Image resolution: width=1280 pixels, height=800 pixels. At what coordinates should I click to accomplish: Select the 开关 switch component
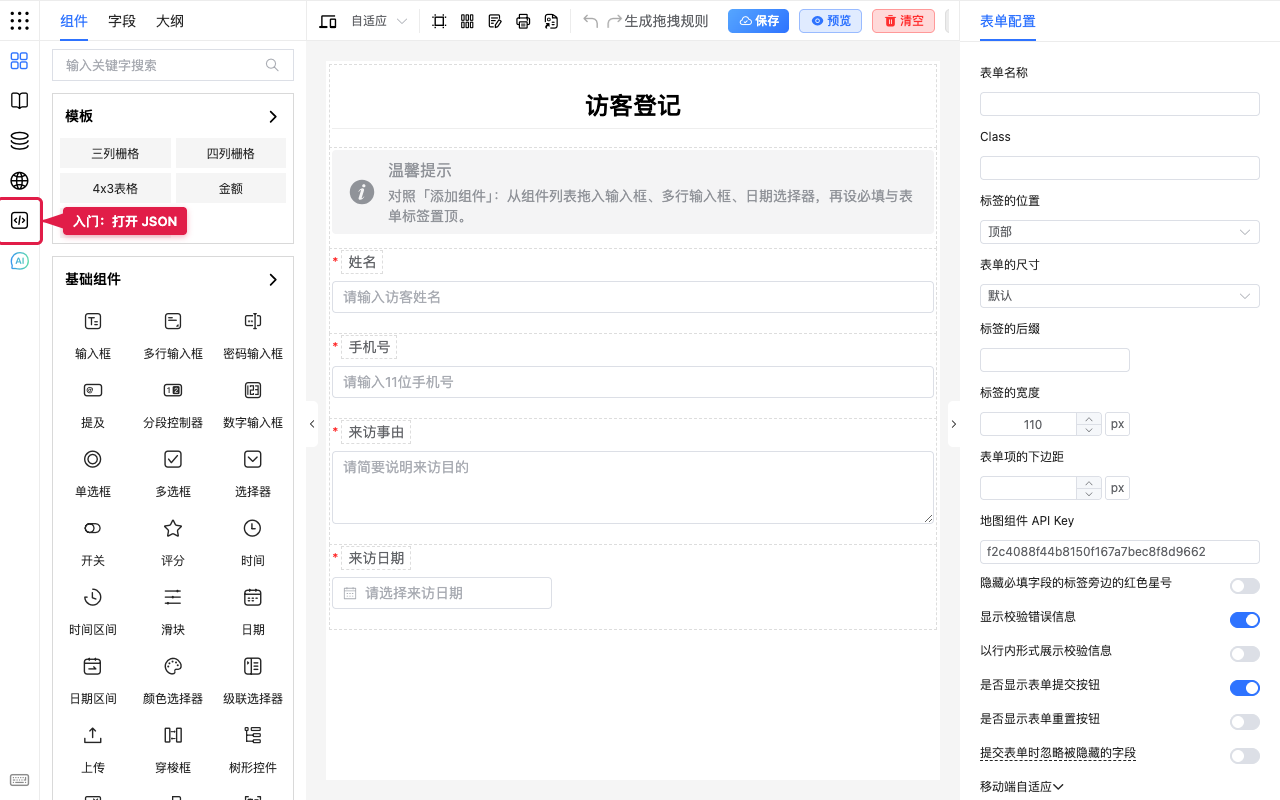tap(93, 542)
